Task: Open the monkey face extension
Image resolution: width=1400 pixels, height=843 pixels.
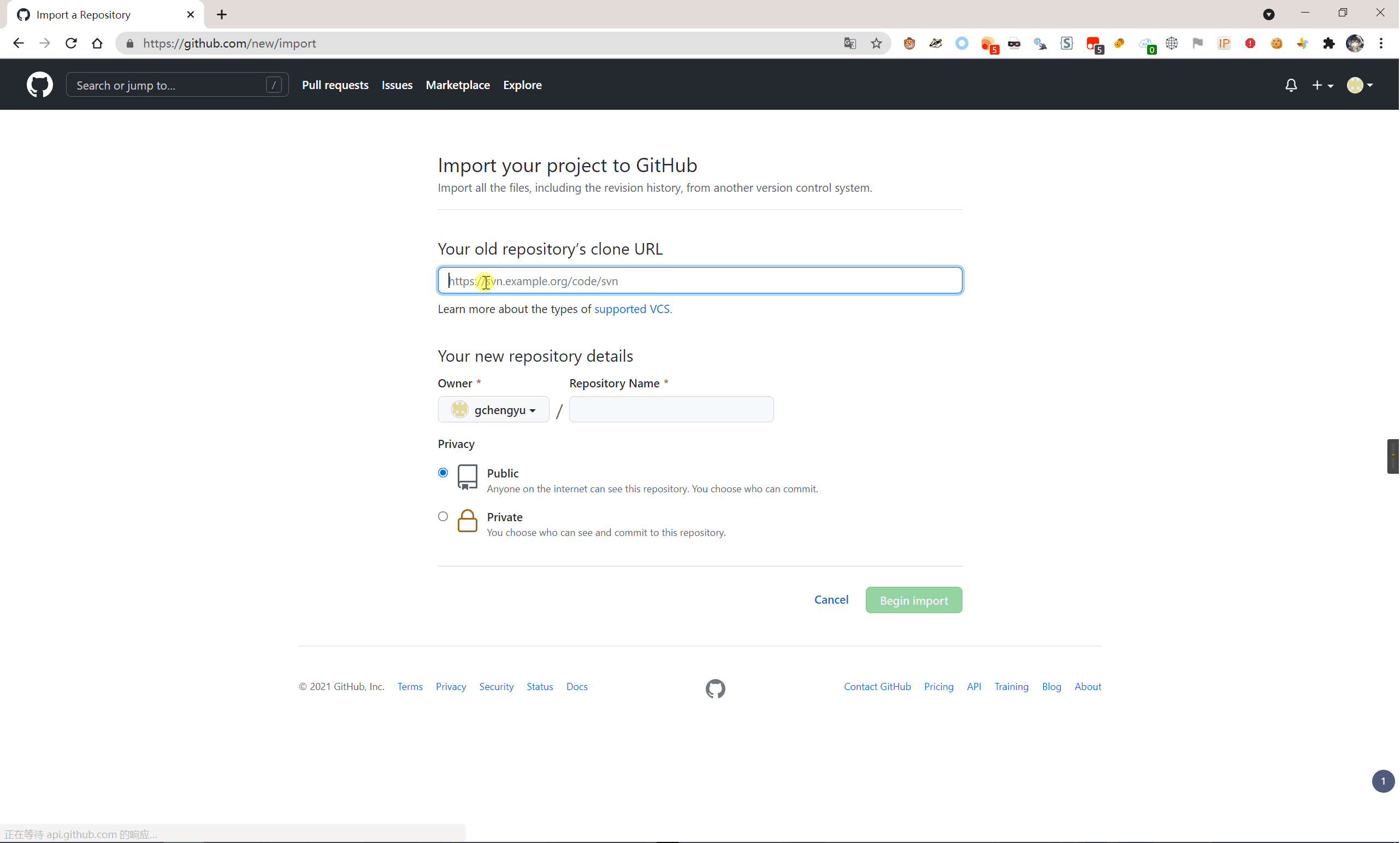Action: [x=909, y=43]
